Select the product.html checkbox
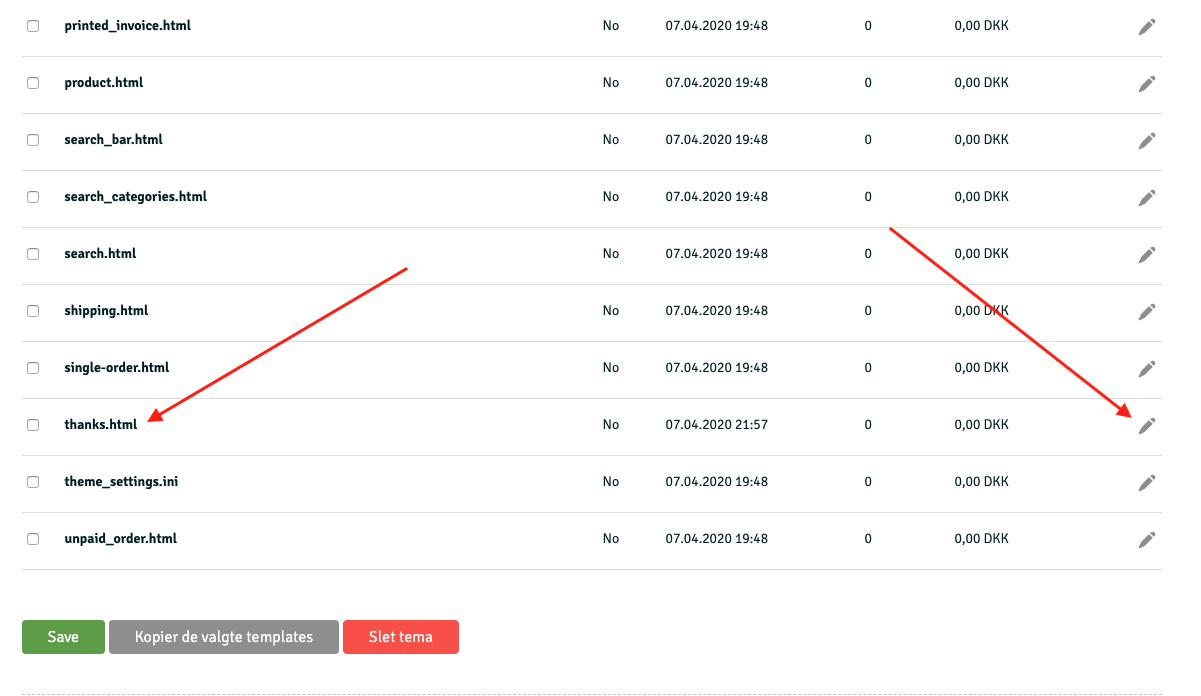 tap(33, 83)
